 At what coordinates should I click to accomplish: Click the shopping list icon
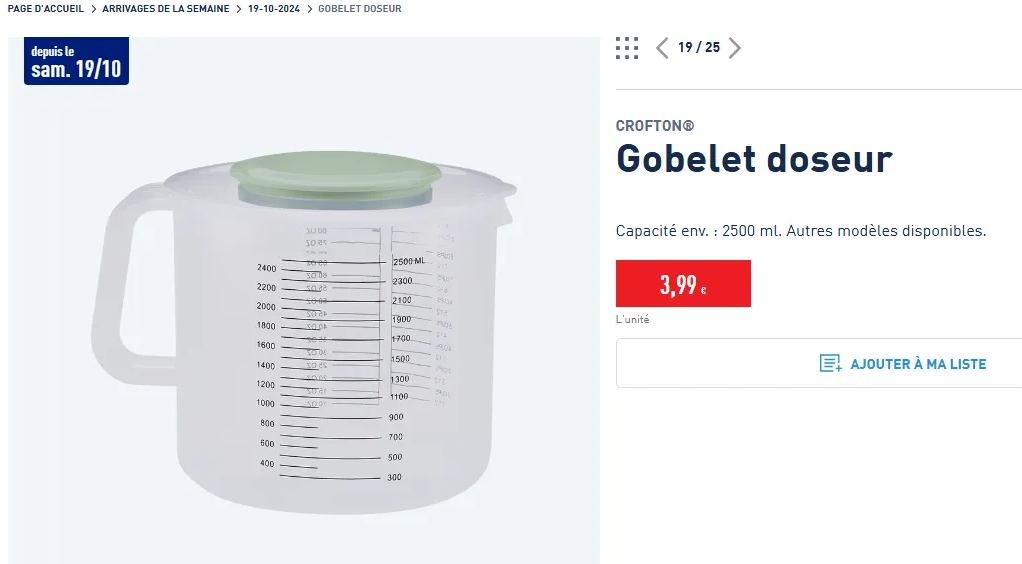tap(830, 363)
